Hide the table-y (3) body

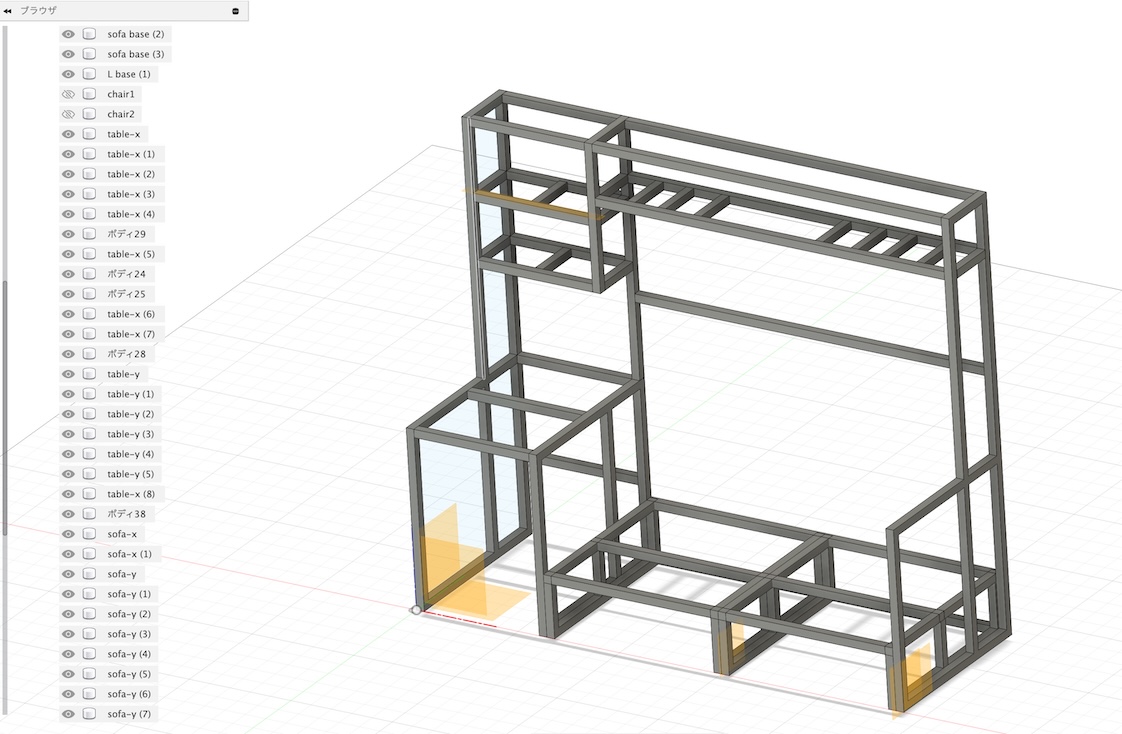[68, 434]
